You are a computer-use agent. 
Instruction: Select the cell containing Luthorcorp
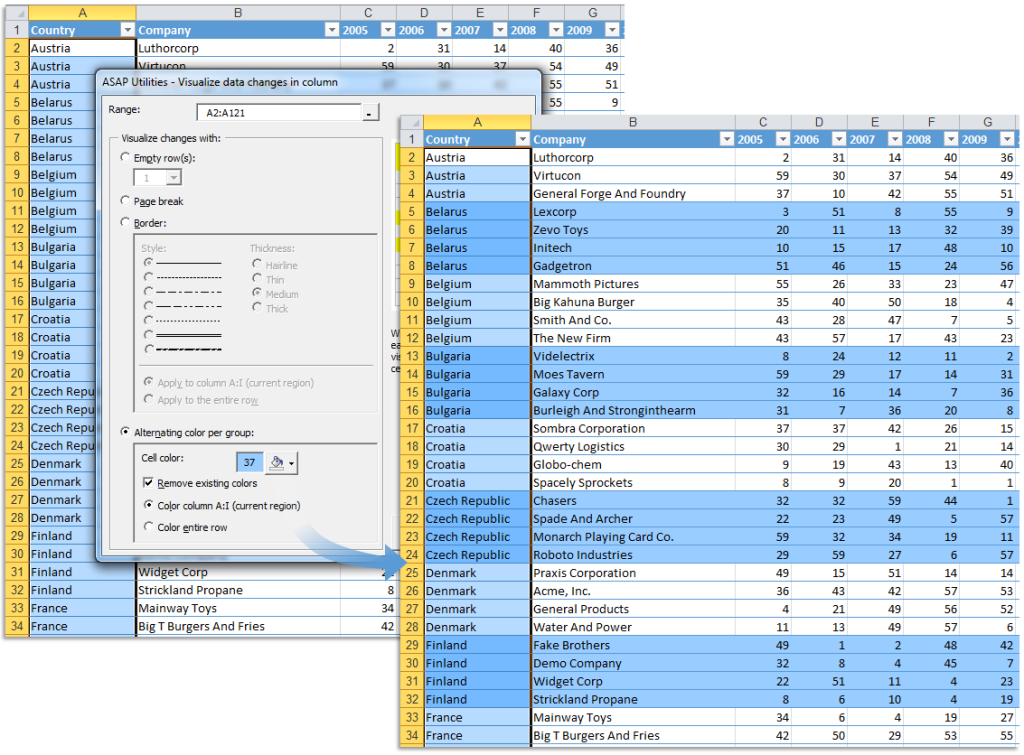pyautogui.click(x=564, y=156)
